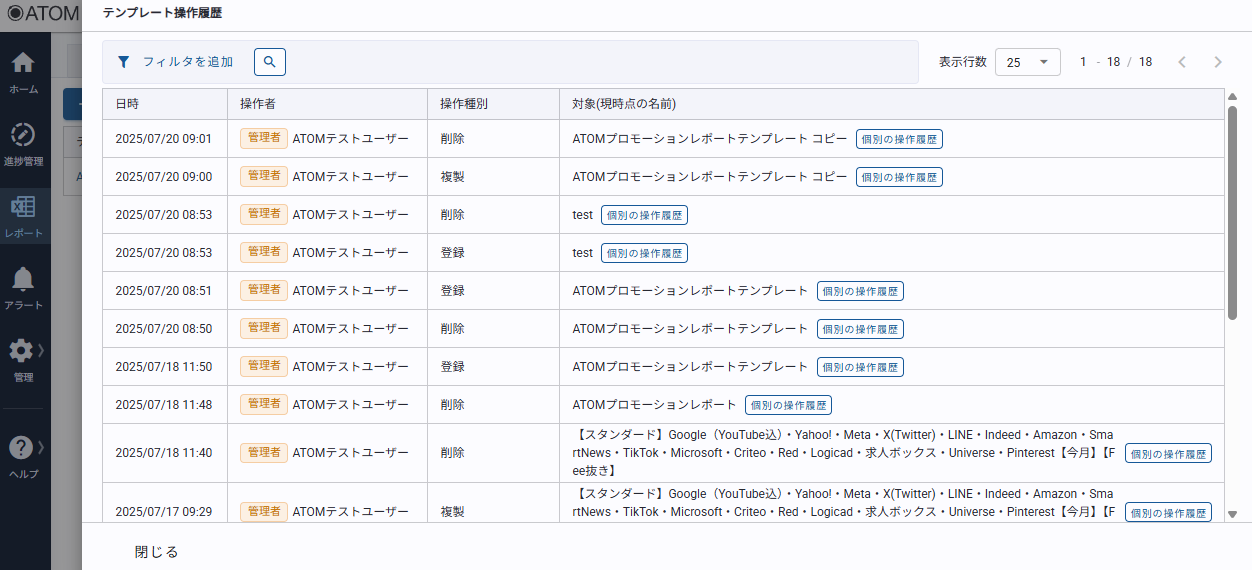Click フィルタを追加 link

click(x=187, y=62)
